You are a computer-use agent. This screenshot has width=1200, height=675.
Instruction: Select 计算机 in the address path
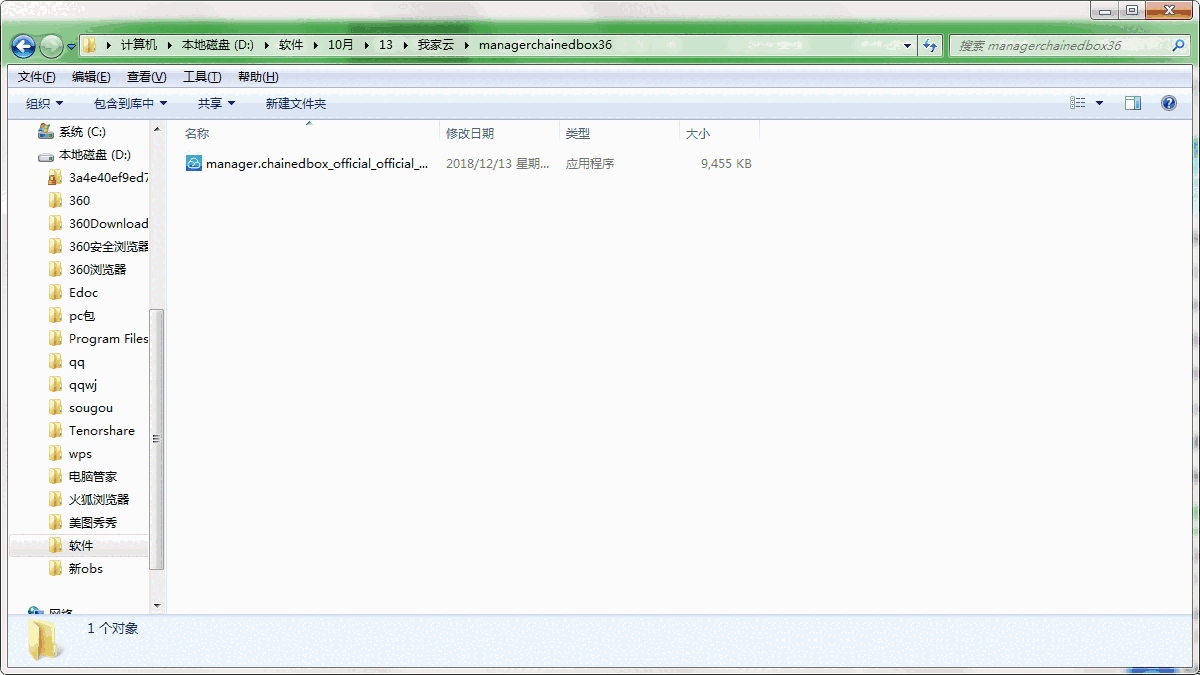138,45
